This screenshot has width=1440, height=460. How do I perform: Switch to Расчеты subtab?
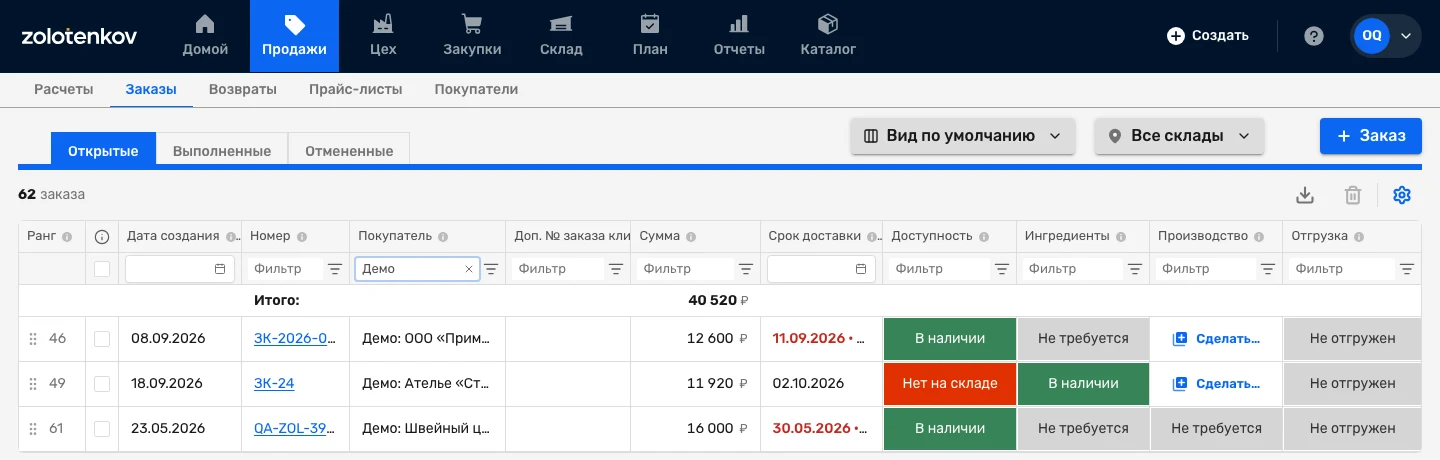(64, 89)
